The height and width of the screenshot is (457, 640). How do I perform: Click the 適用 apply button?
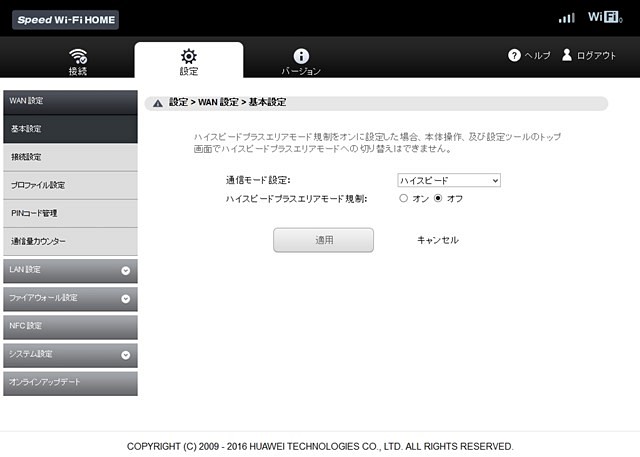click(323, 240)
